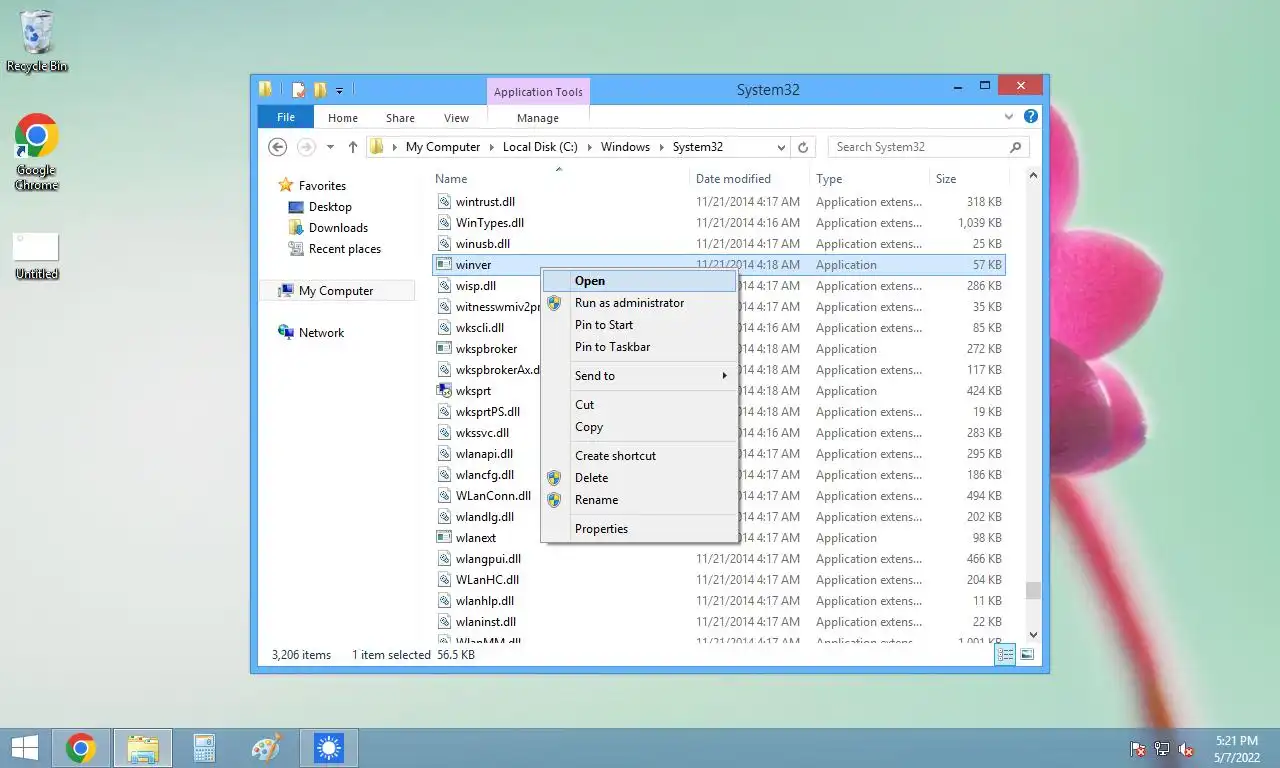
Task: Sort files by the Name column
Action: 451,179
